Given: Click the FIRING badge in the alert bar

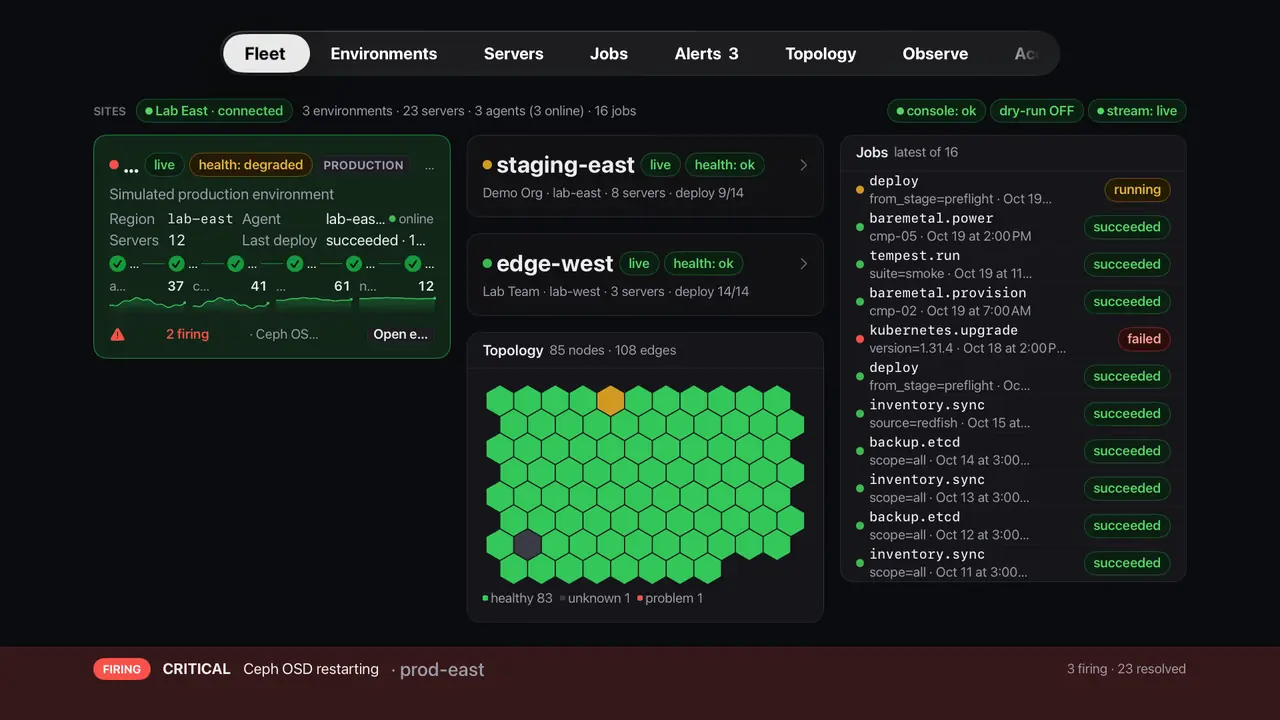Looking at the screenshot, I should pos(122,669).
